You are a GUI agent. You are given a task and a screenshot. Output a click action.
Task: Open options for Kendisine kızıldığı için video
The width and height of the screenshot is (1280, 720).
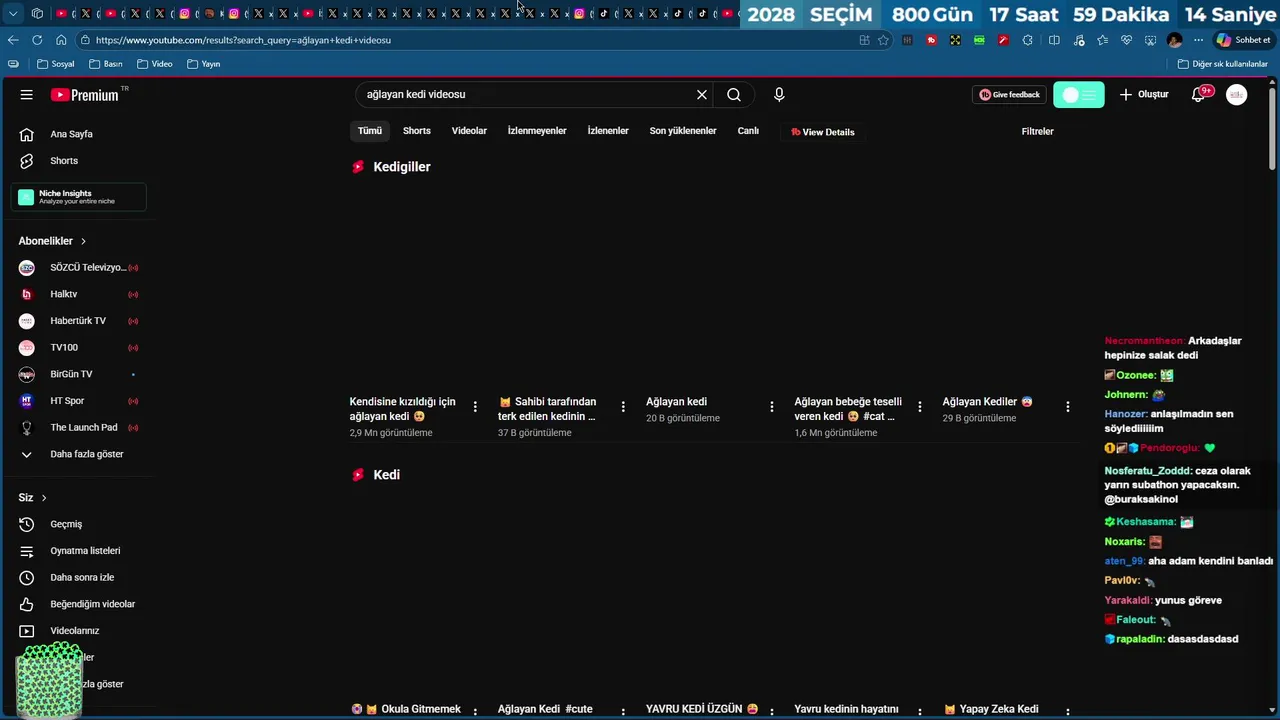pos(475,407)
